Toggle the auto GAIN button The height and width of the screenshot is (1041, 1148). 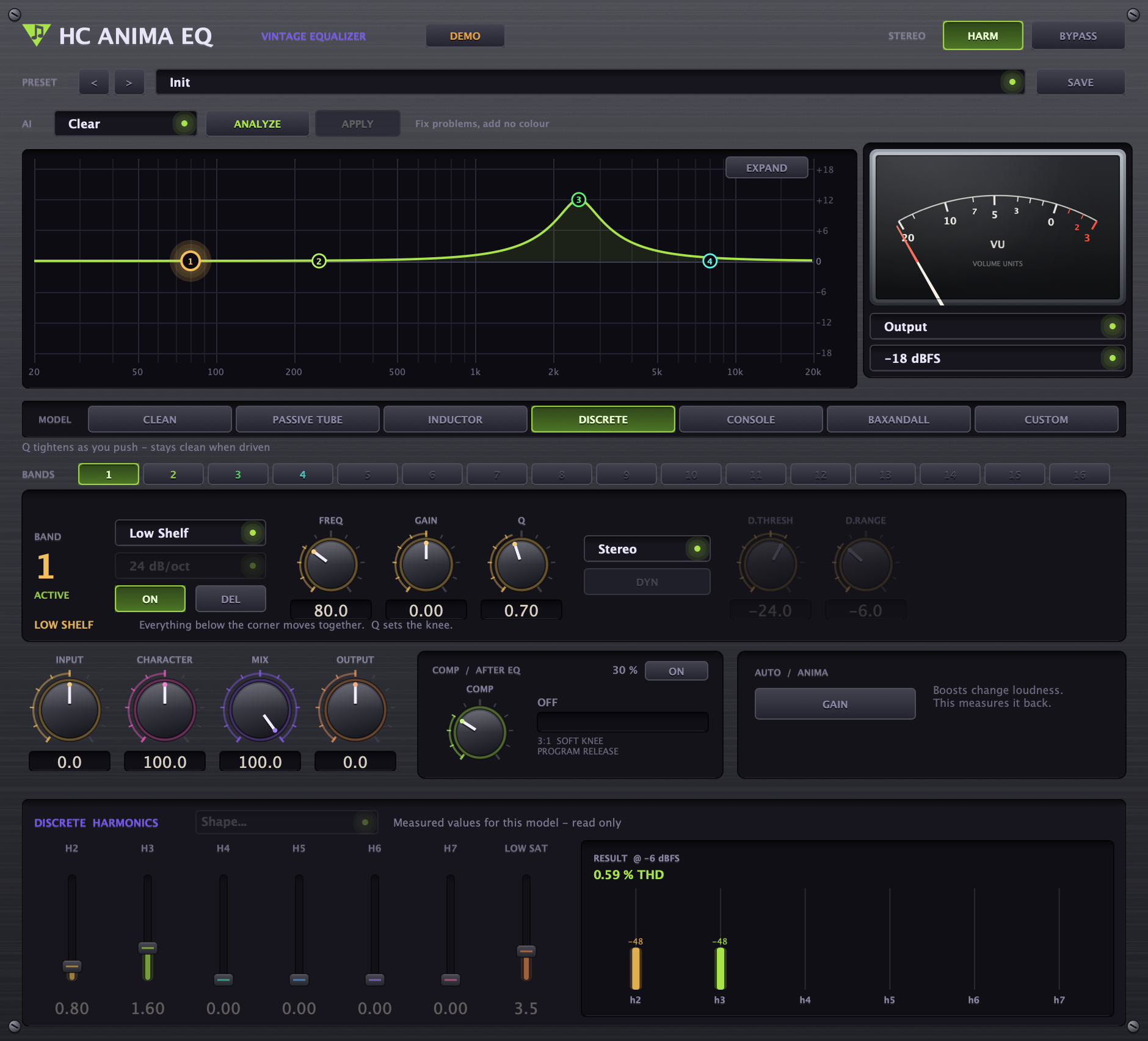835,704
